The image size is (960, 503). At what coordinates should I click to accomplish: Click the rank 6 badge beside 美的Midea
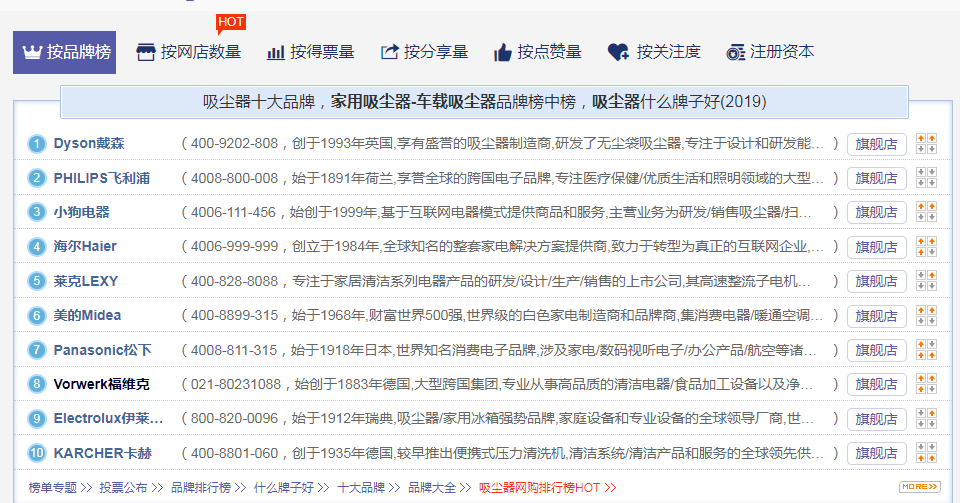tap(37, 316)
